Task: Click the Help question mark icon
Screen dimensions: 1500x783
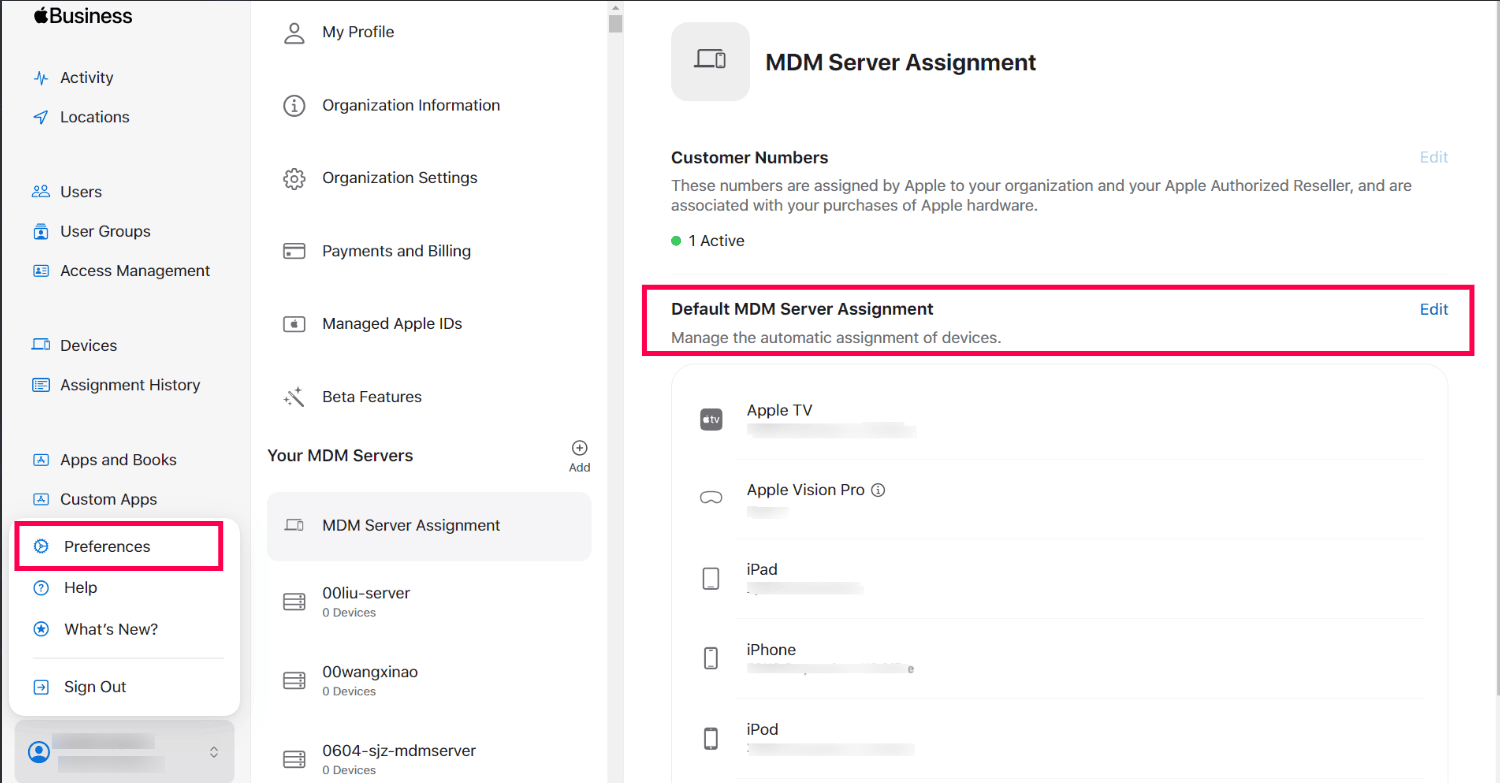Action: [x=41, y=588]
